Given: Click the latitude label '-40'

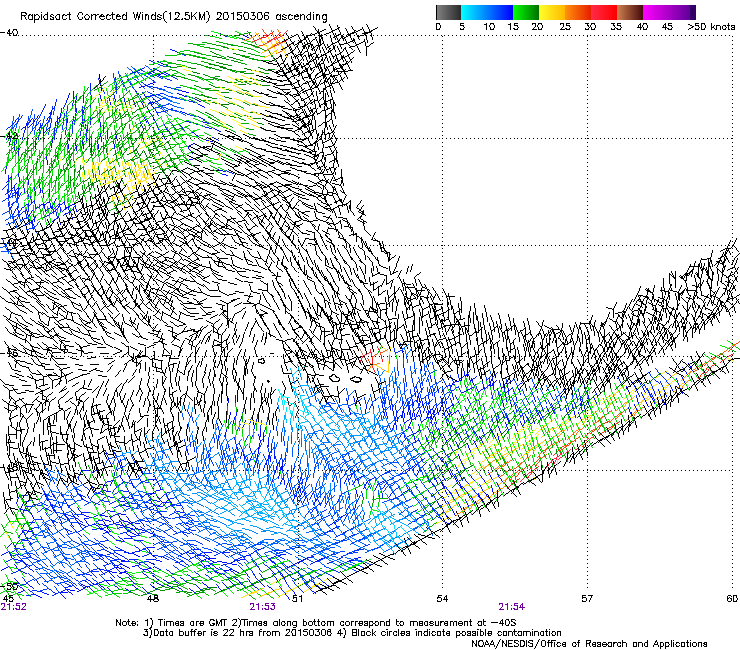Looking at the screenshot, I should (9, 33).
